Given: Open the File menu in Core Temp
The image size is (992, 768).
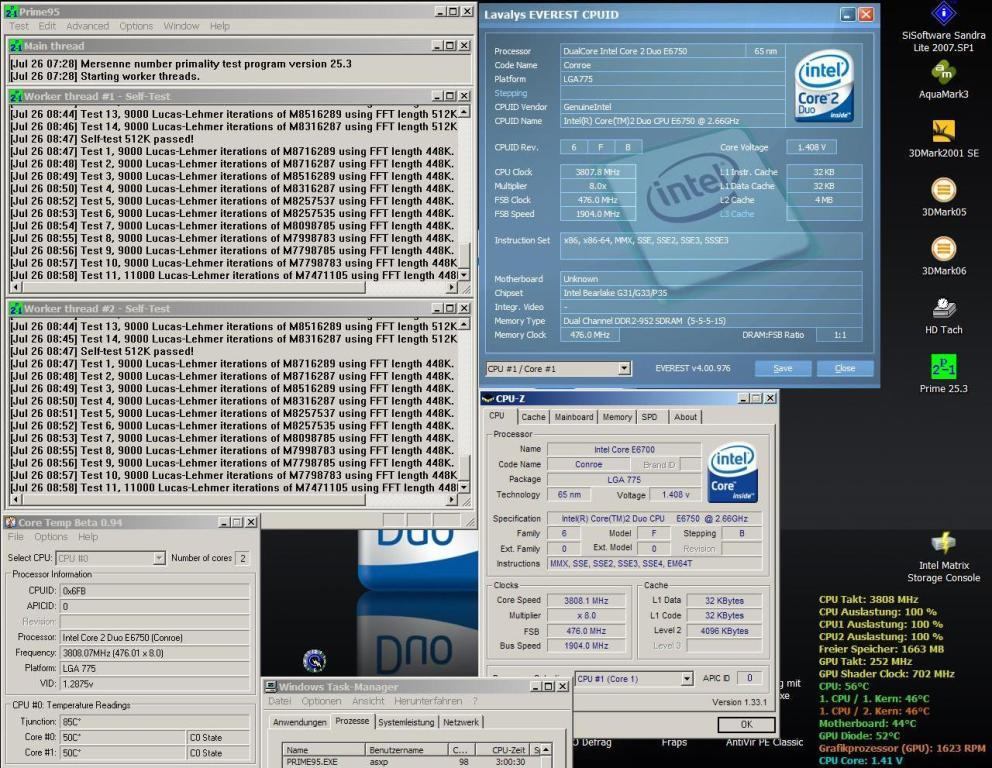Looking at the screenshot, I should point(15,536).
